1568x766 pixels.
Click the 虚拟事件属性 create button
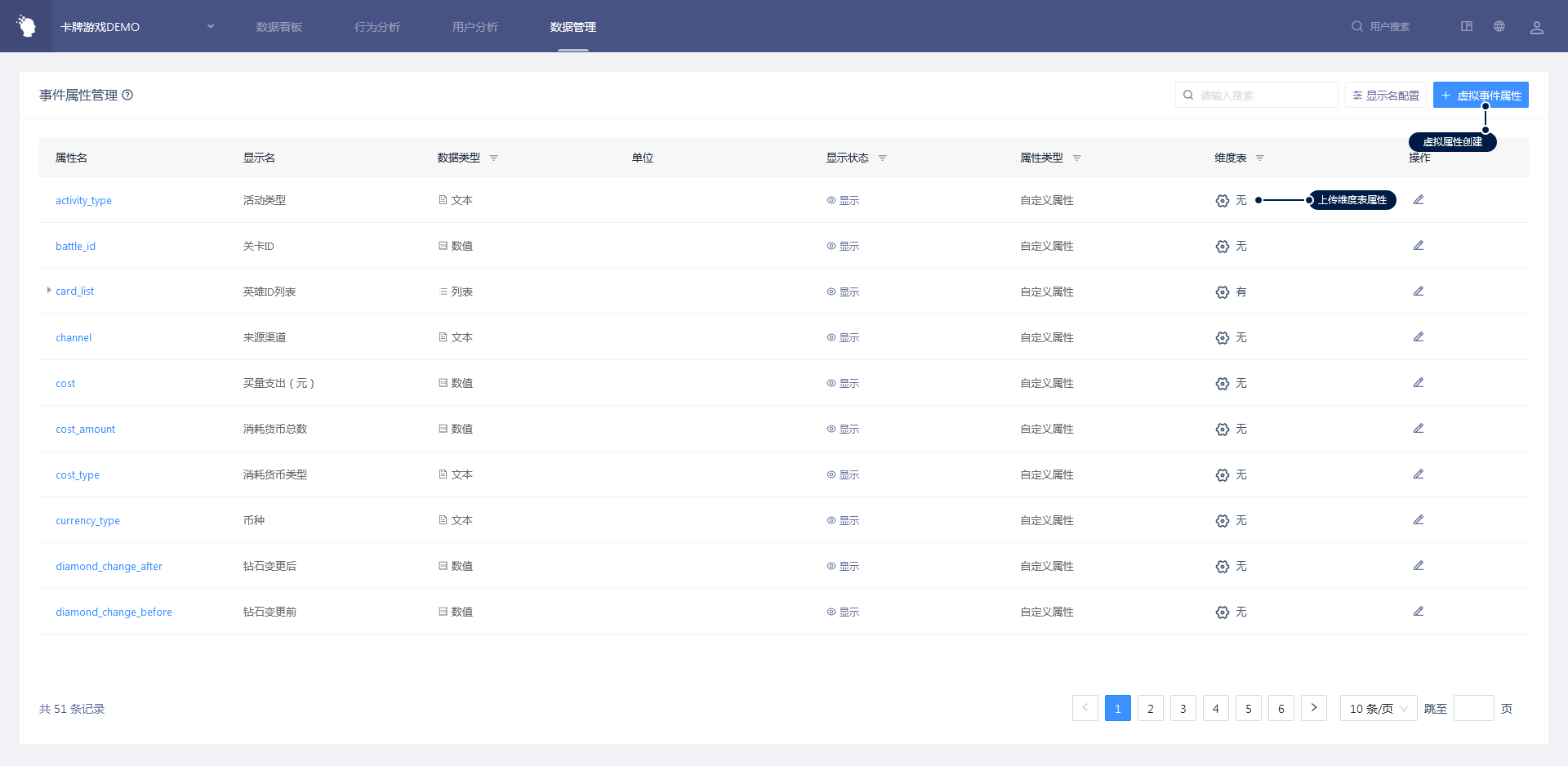(x=1480, y=96)
